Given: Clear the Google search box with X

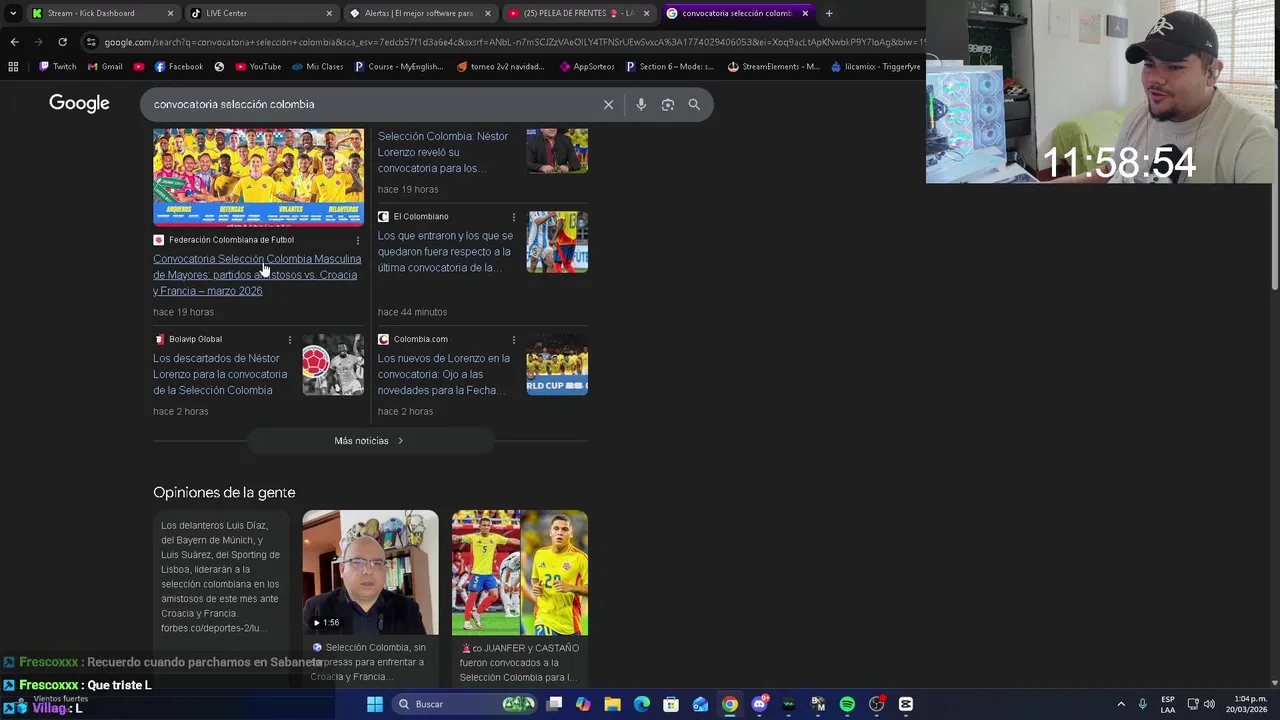Looking at the screenshot, I should (x=608, y=104).
